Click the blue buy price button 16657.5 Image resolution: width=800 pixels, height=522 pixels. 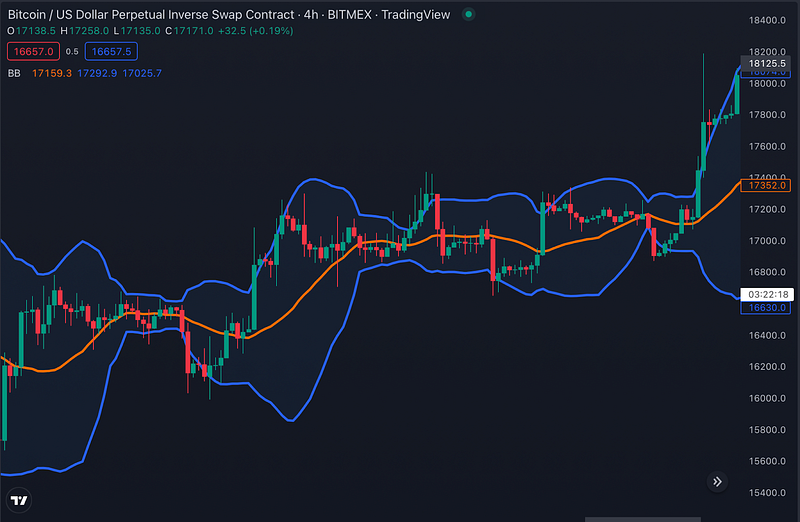tap(111, 52)
